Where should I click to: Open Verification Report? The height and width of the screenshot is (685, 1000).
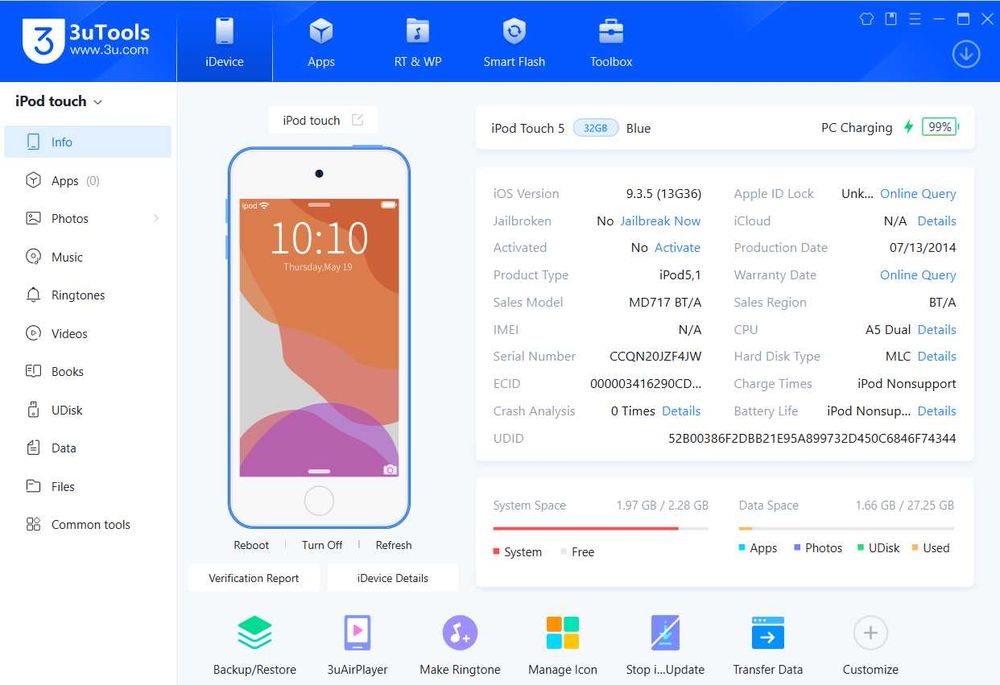click(x=253, y=578)
